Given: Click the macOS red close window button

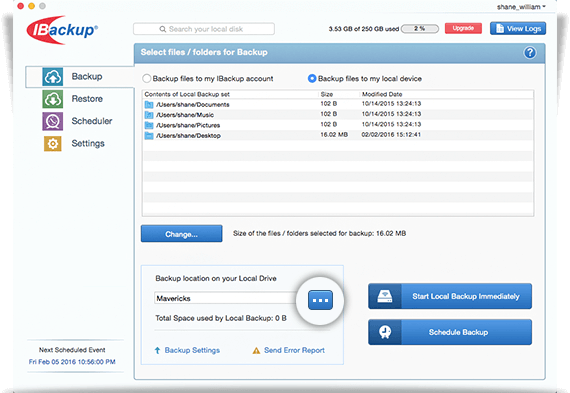Looking at the screenshot, I should 21,6.
